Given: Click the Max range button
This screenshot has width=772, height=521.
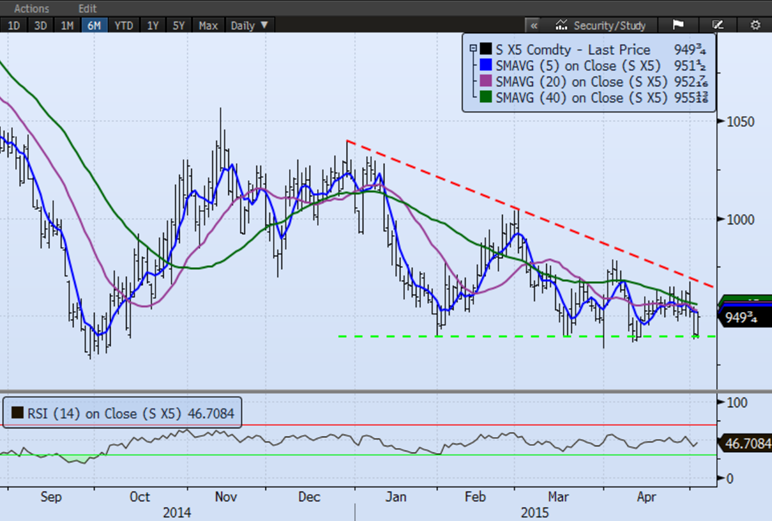Looking at the screenshot, I should coord(208,24).
